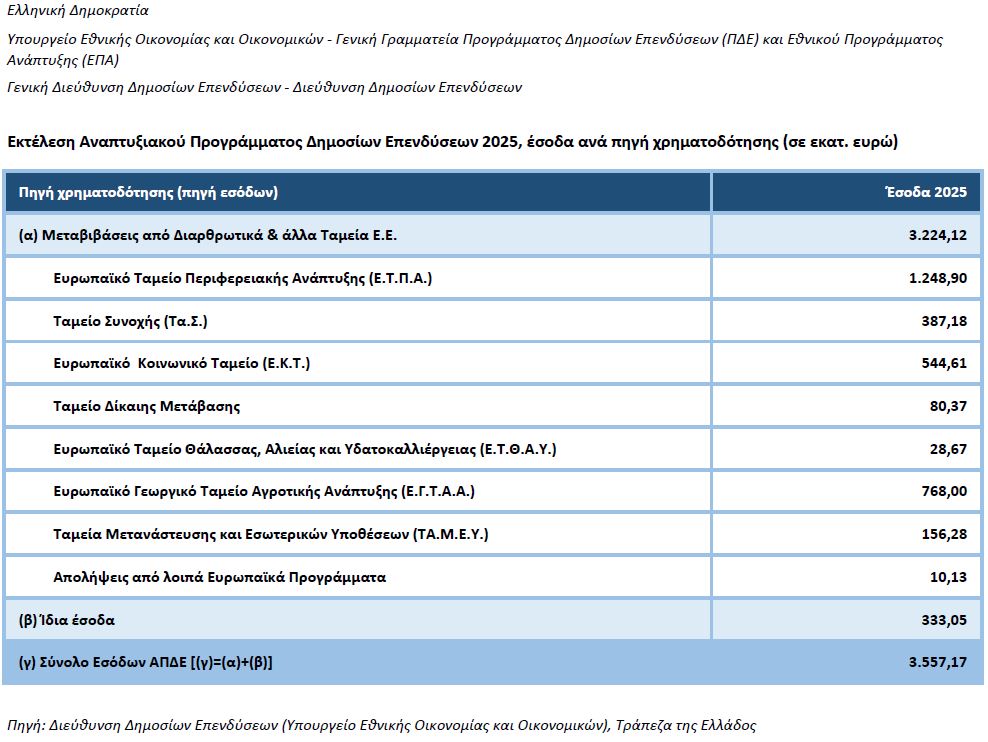The height and width of the screenshot is (742, 988).
Task: Click the table title 'Εκτέλεση Αναπτυξιακού Προγράμματος'
Action: click(x=452, y=142)
